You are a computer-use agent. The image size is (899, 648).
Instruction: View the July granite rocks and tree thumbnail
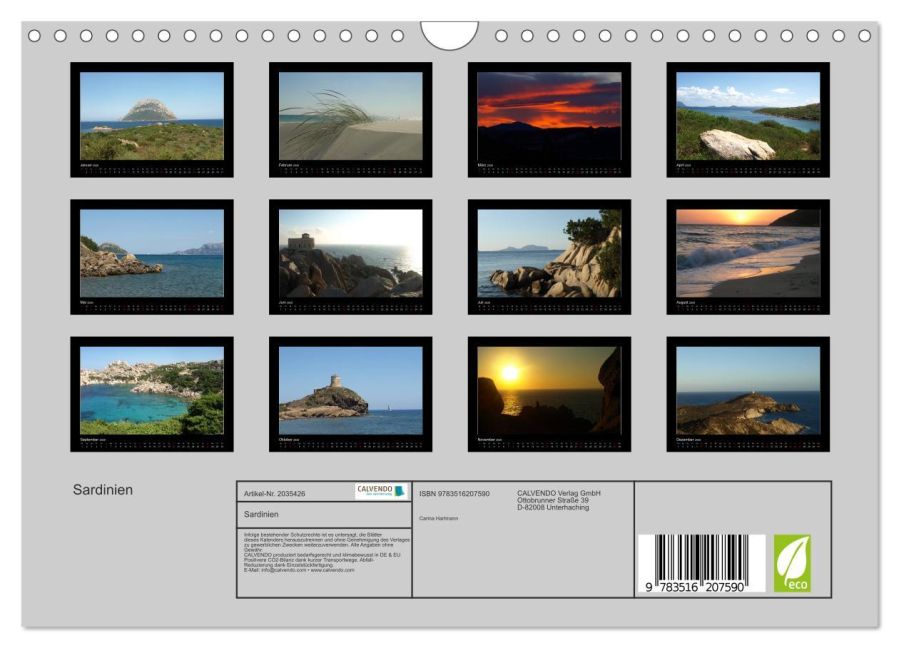coord(549,257)
